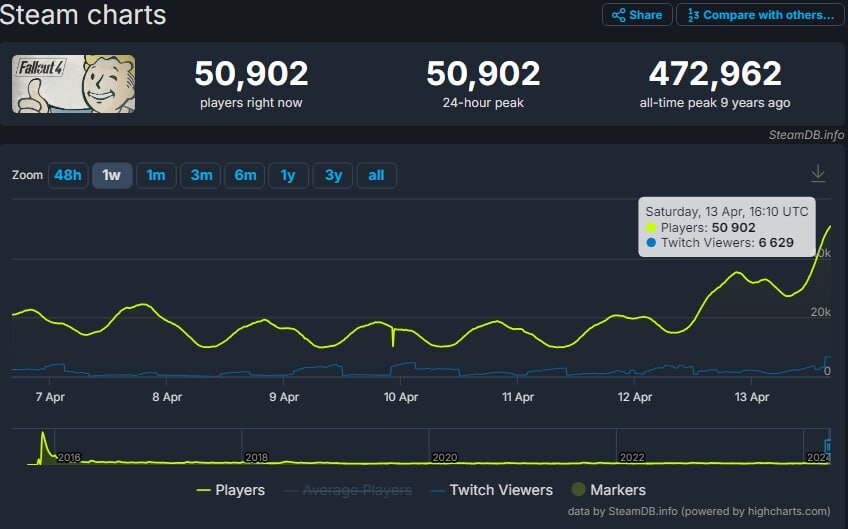Click the 7 Apr axis label
Screen dimensions: 848x529
pos(50,397)
